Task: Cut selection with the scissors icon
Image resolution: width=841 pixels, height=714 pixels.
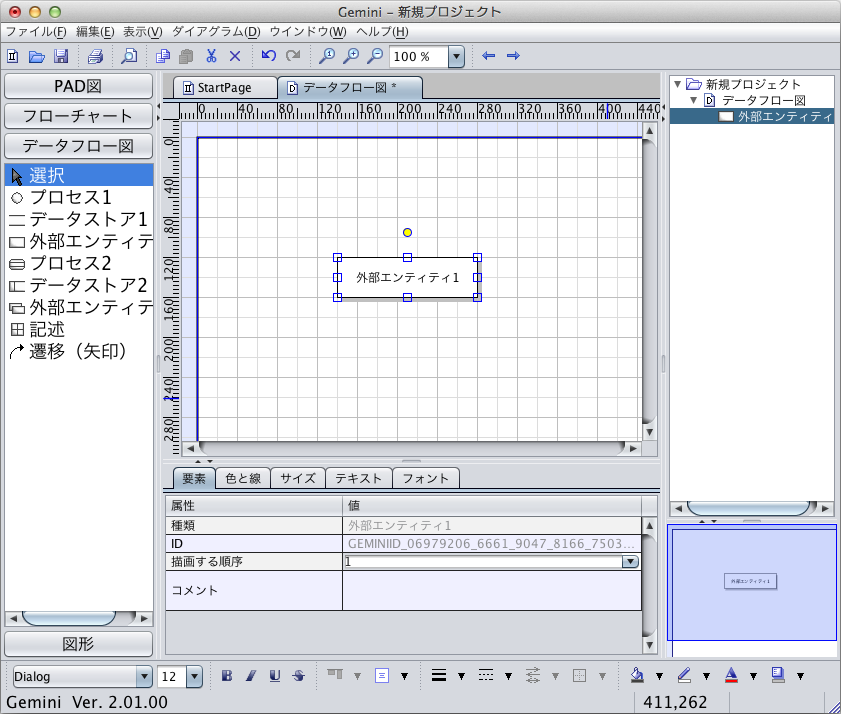Action: point(211,56)
